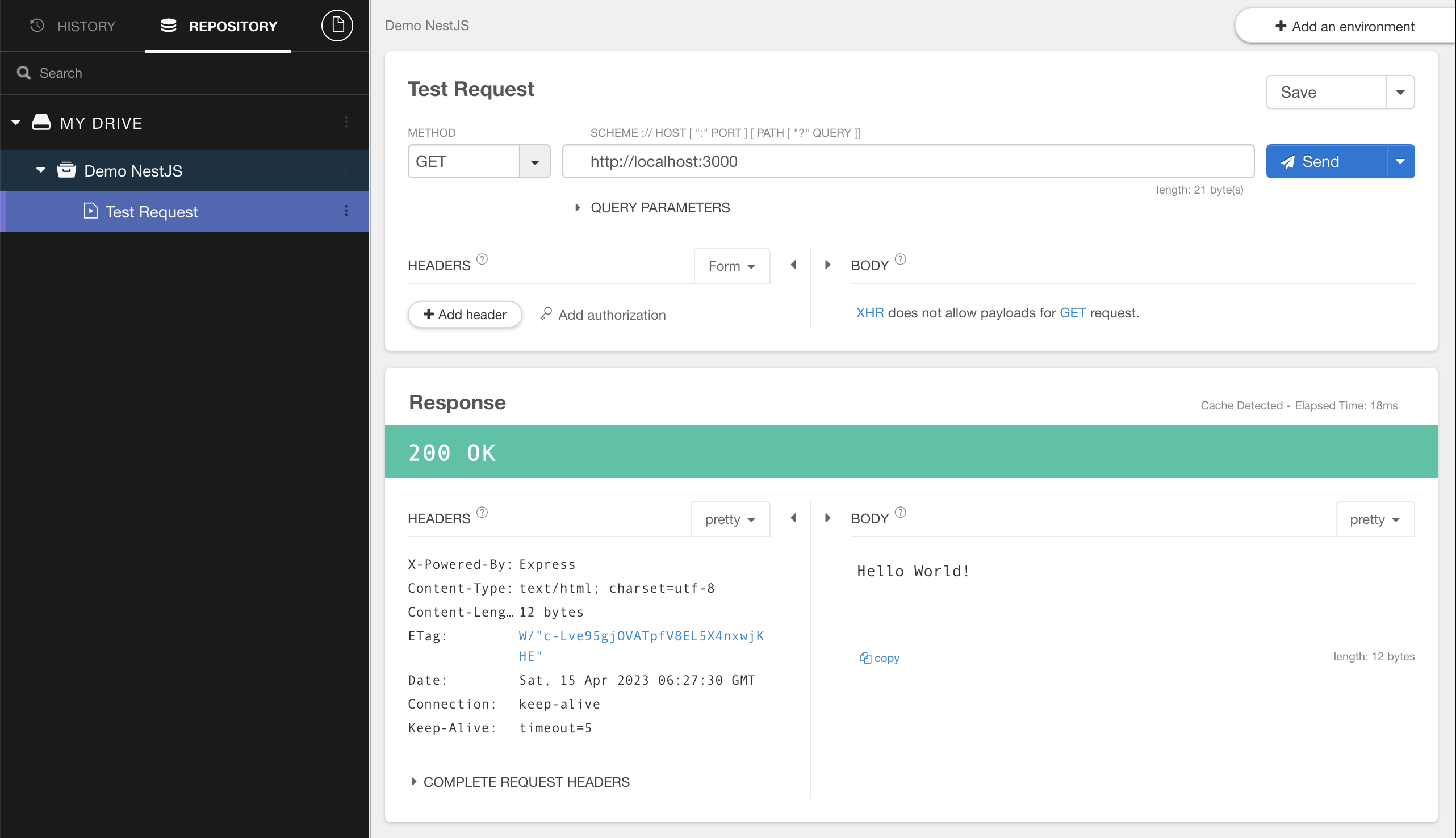This screenshot has height=838, width=1456.
Task: Collapse the response BODY panel with the right arrow
Action: 828,517
